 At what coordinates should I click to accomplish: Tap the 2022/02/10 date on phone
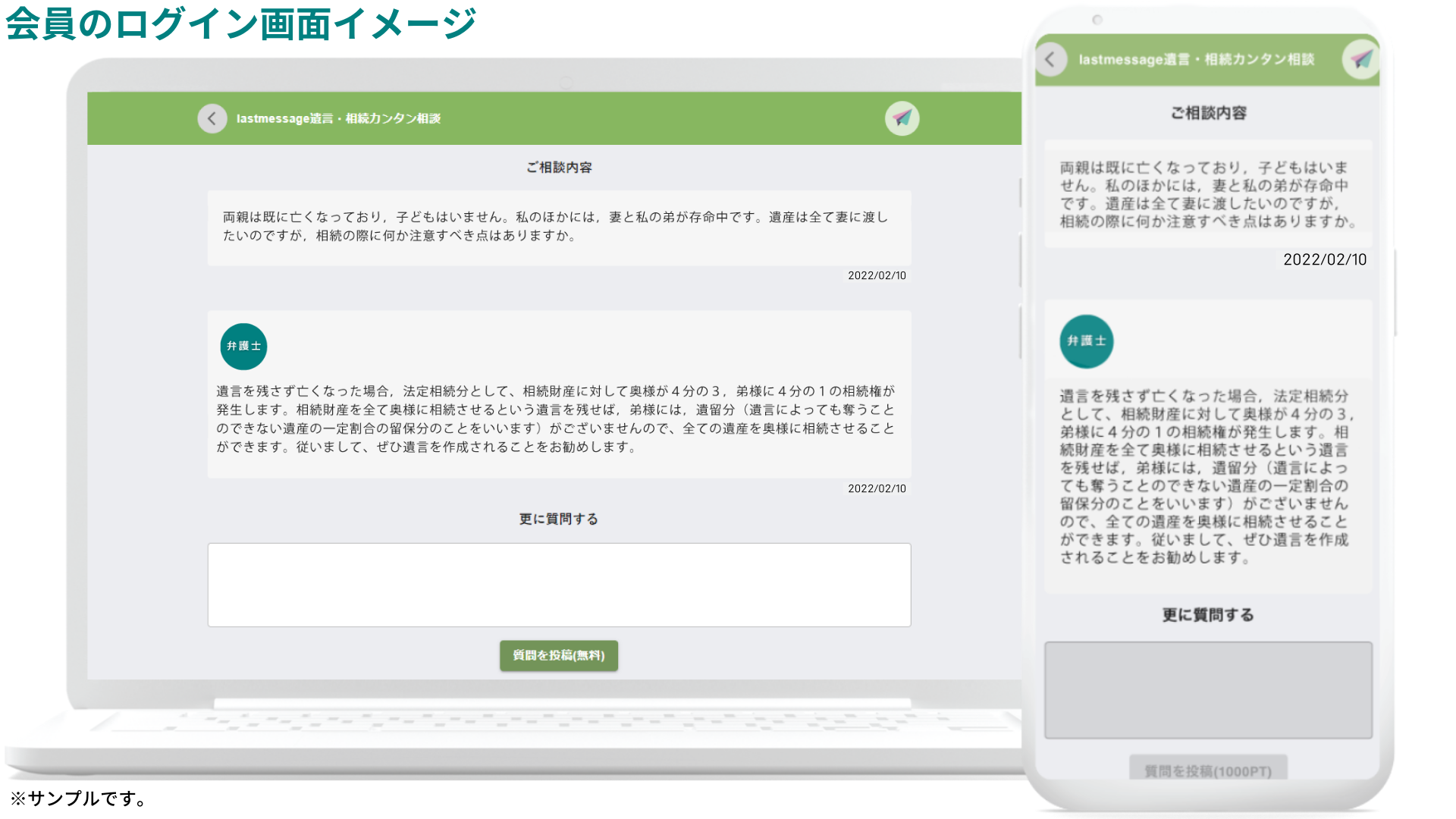pos(1324,259)
